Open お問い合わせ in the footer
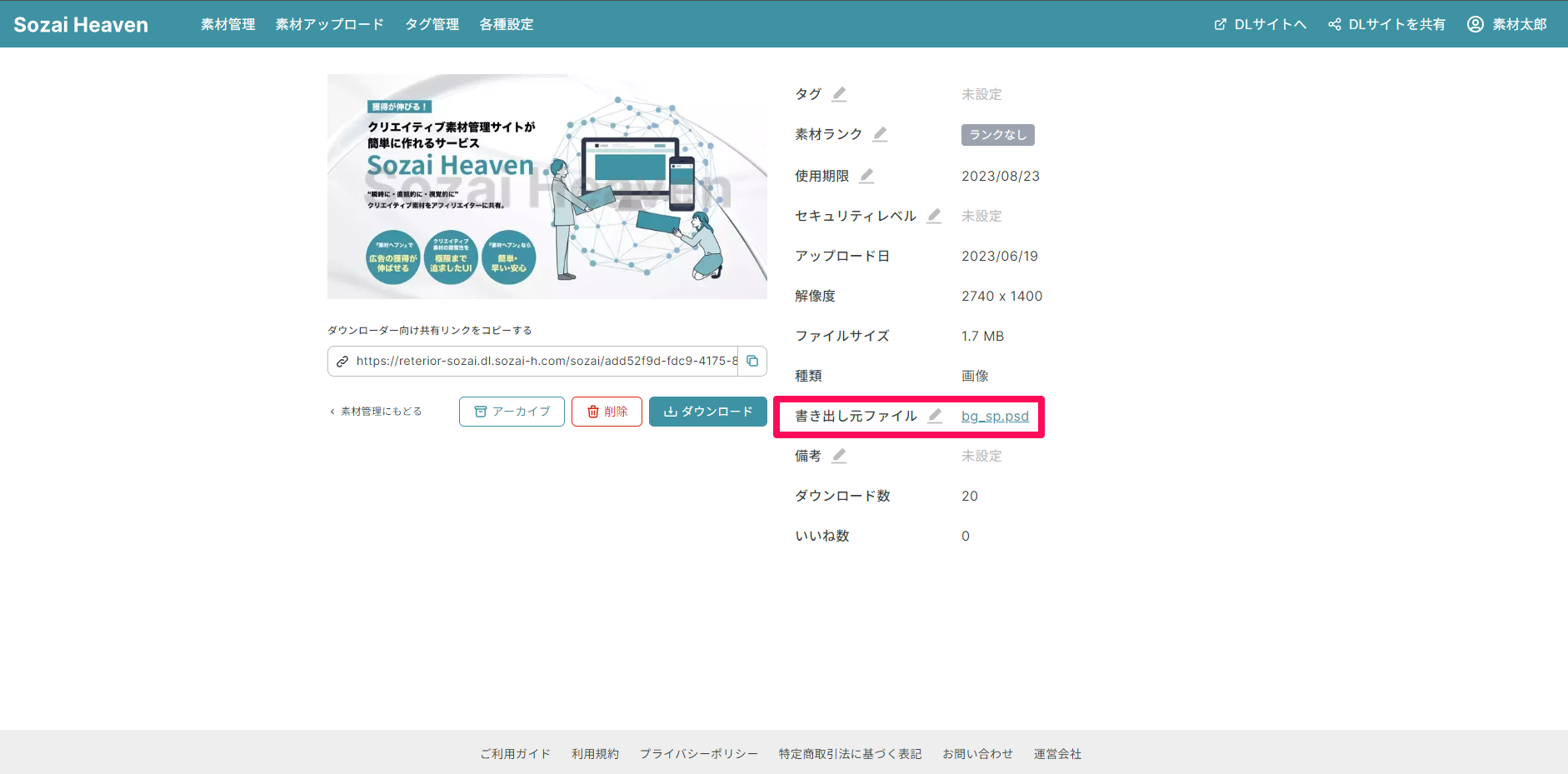 click(x=977, y=754)
